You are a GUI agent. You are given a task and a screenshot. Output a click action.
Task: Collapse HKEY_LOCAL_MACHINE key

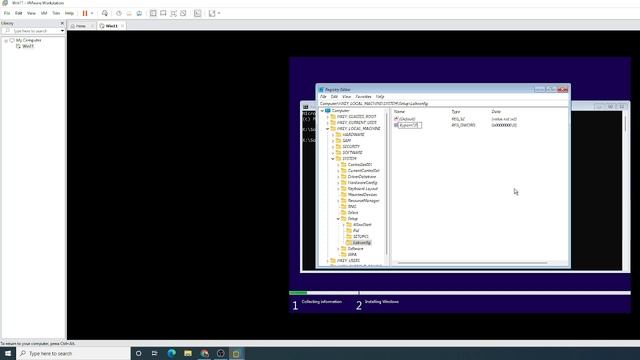328,129
